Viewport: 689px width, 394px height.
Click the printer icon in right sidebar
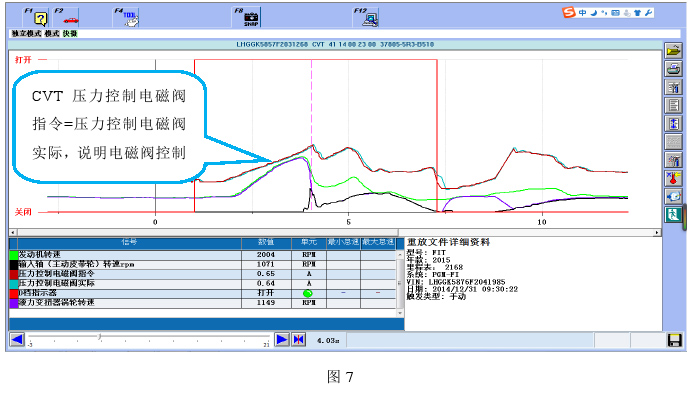(x=673, y=69)
